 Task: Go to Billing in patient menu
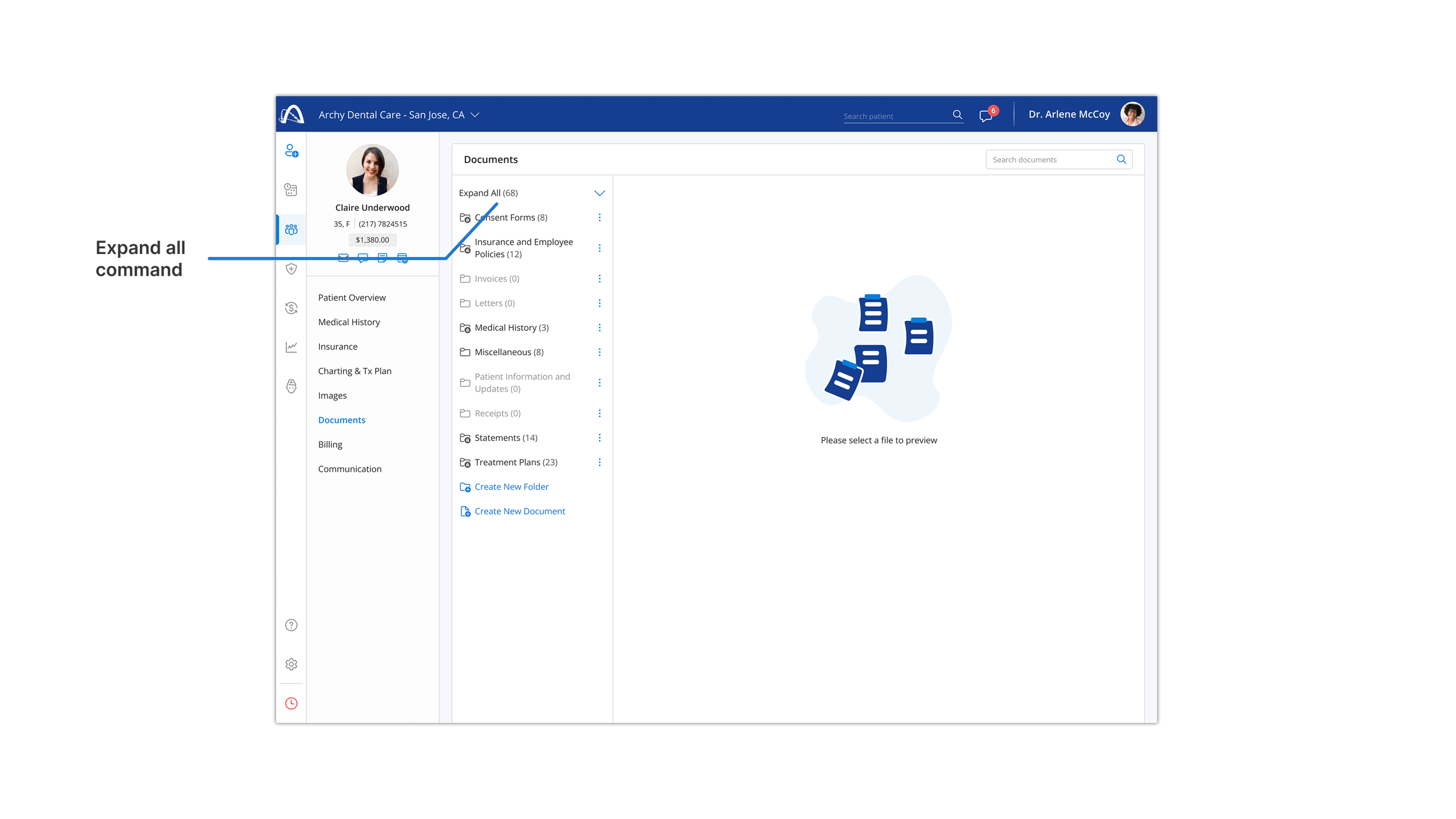click(x=330, y=444)
